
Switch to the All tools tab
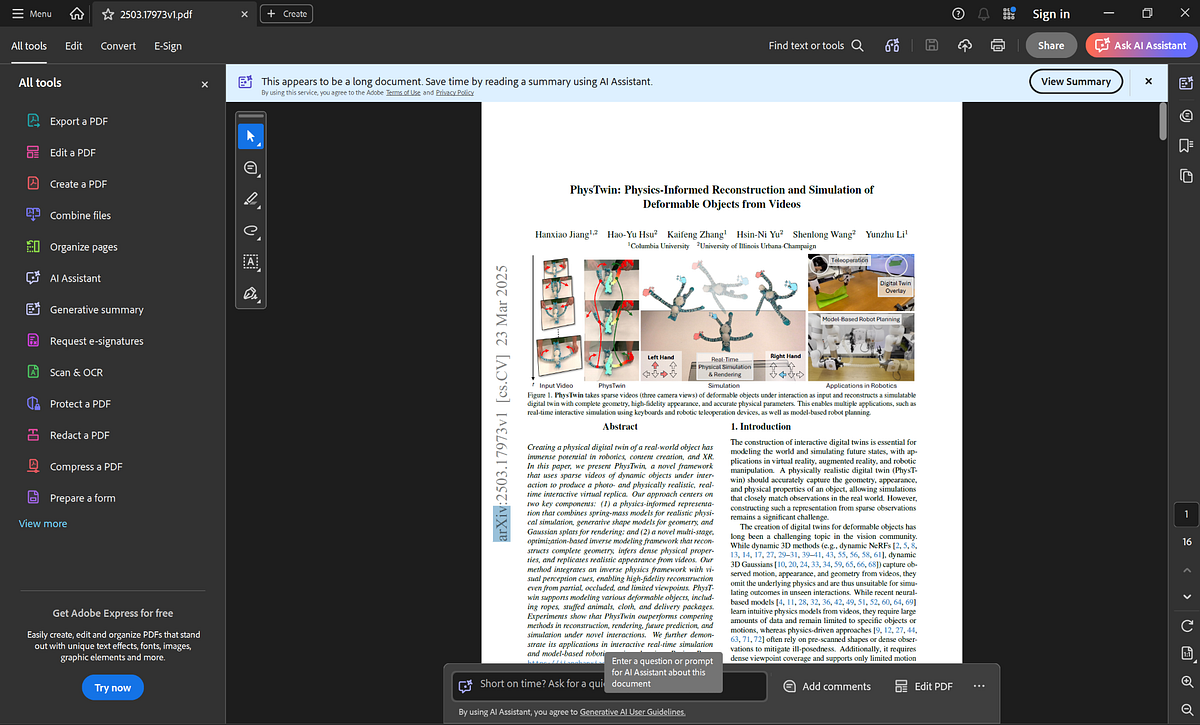[29, 46]
